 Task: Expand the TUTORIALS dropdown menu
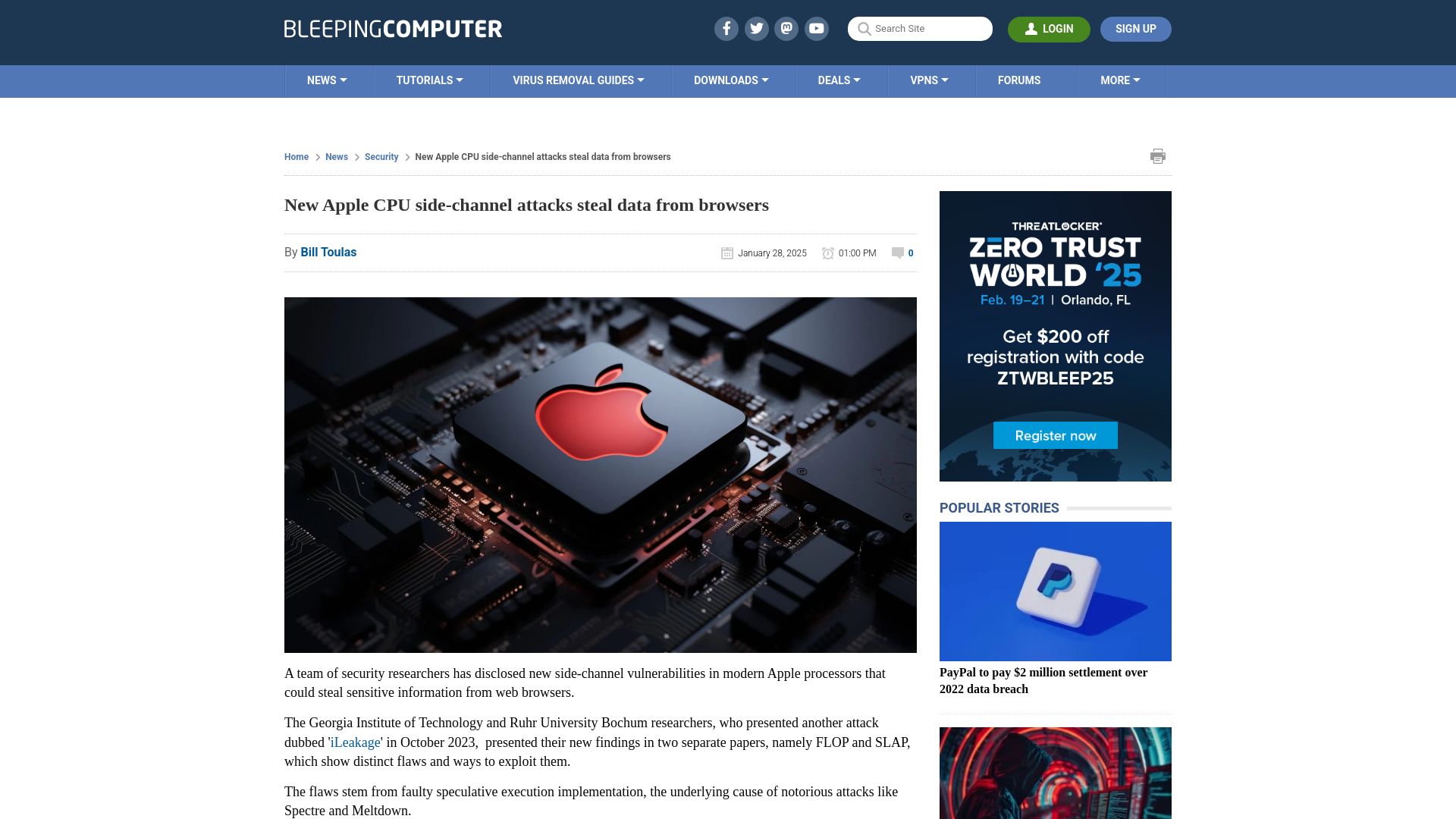point(429,80)
